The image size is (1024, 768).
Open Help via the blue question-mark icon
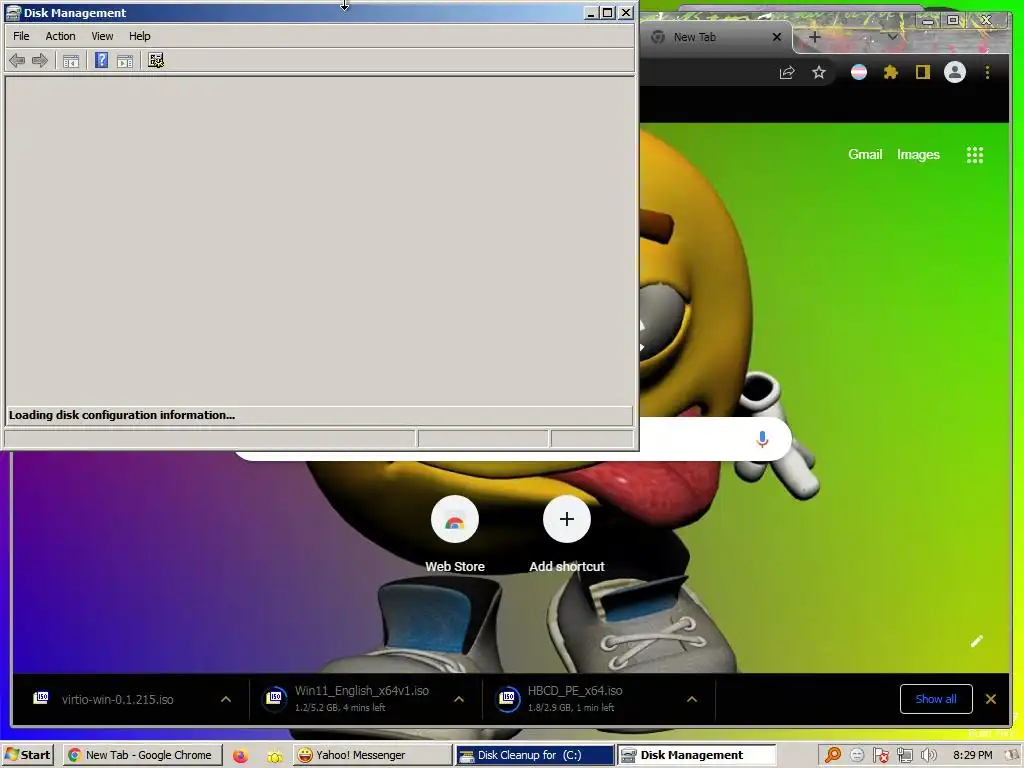coord(101,61)
